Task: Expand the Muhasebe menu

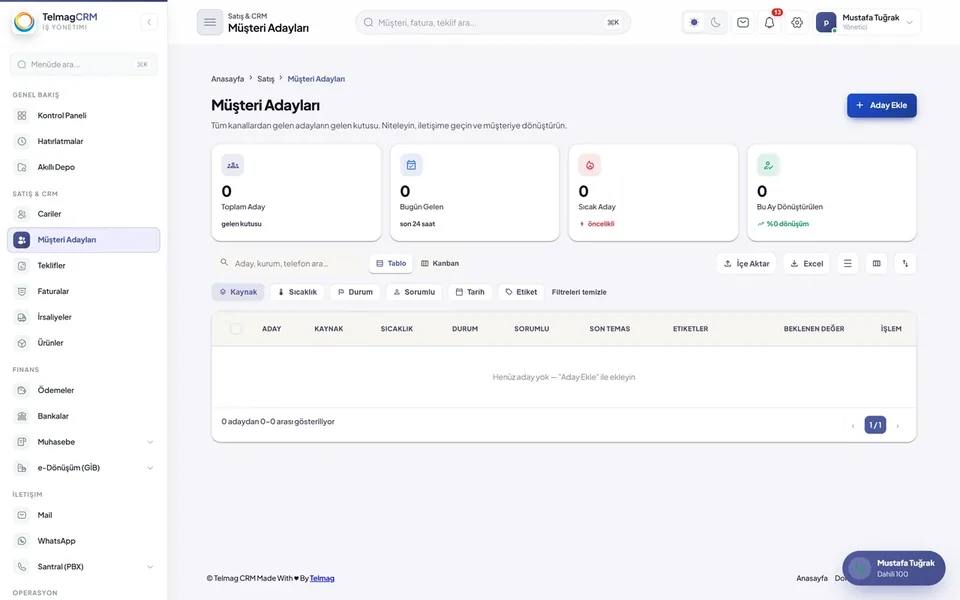Action: pyautogui.click(x=83, y=442)
